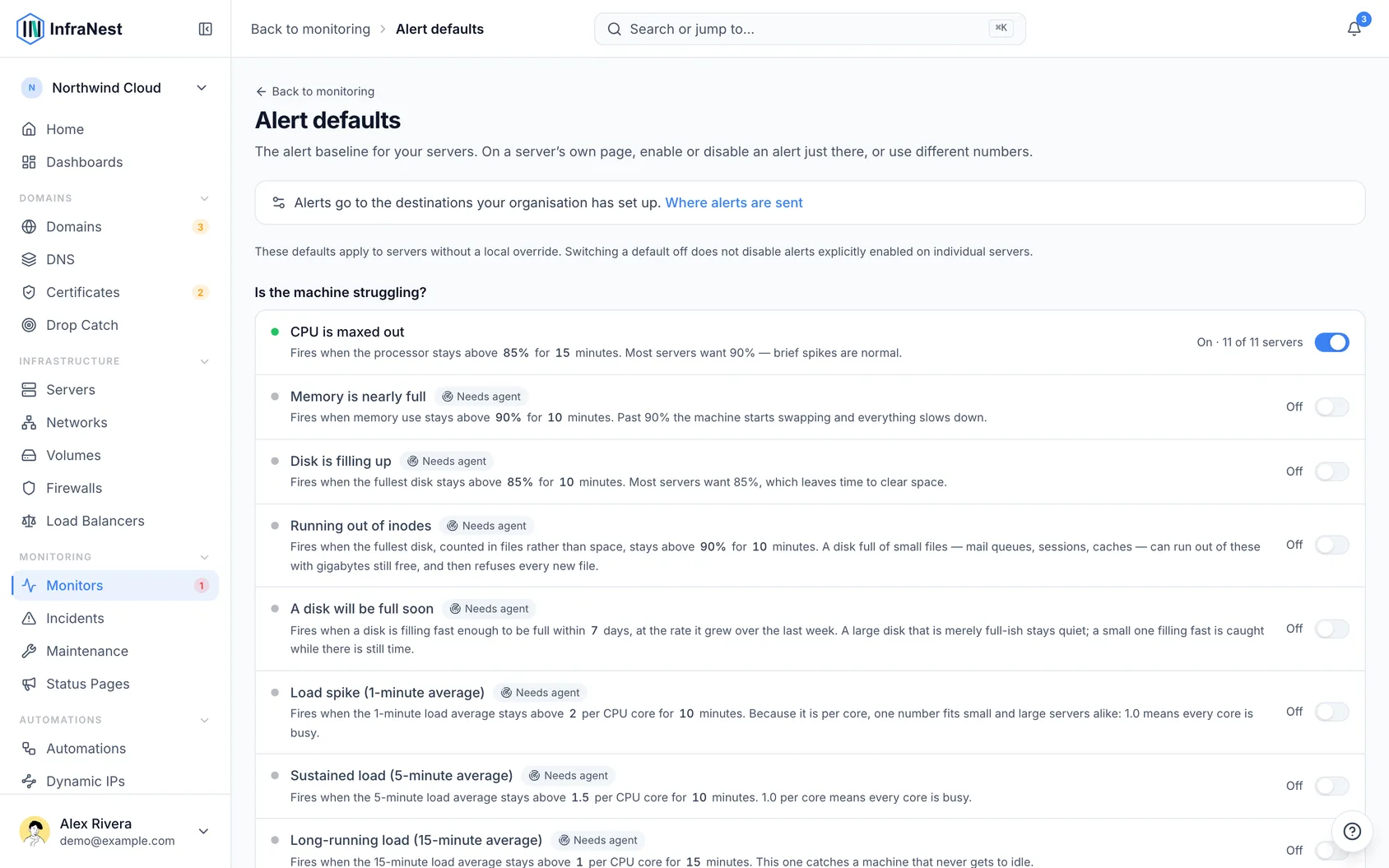Image resolution: width=1389 pixels, height=868 pixels.
Task: Collapse the Monitoring sidebar section
Action: point(204,557)
